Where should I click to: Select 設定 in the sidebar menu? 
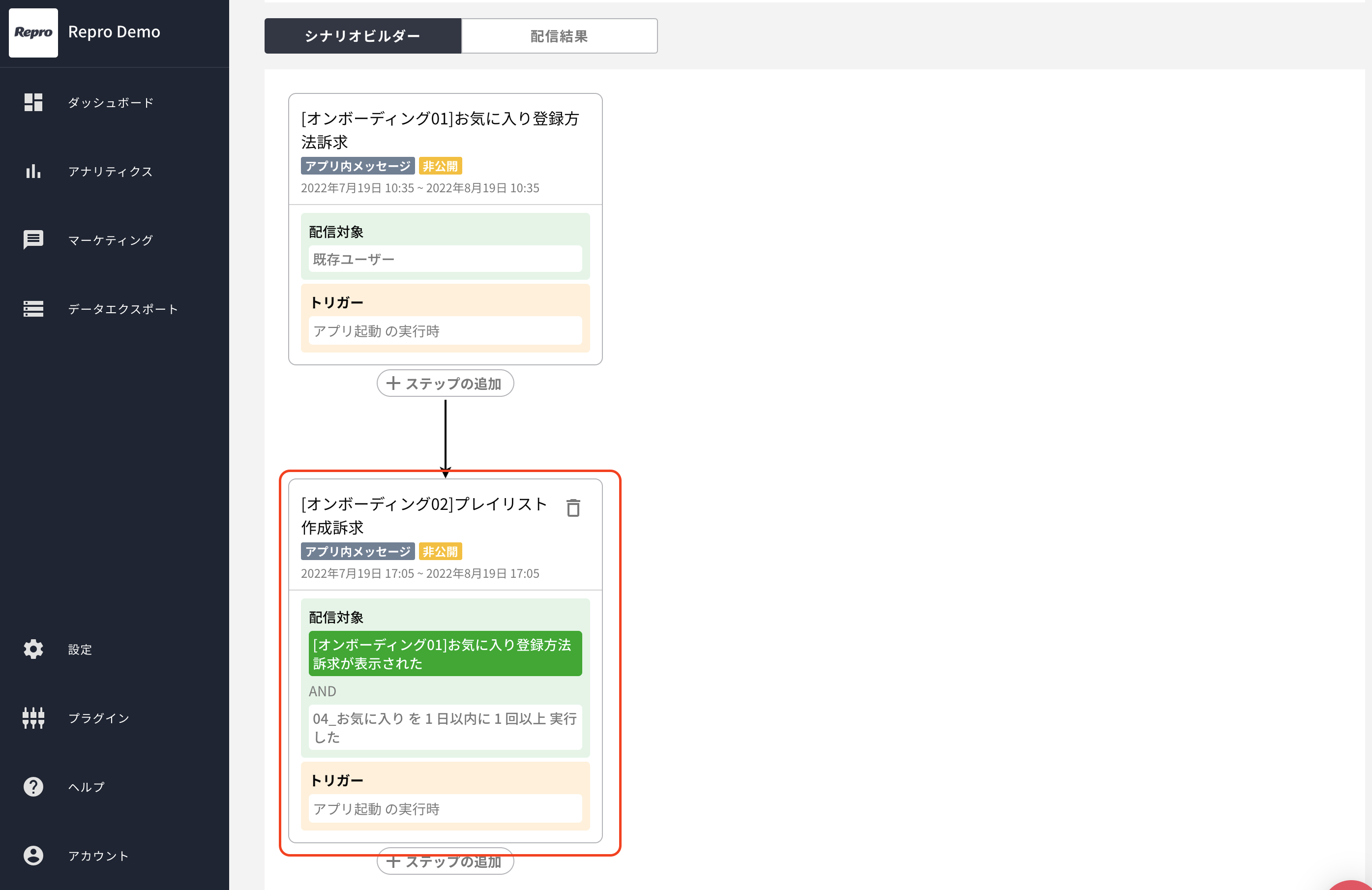click(x=80, y=649)
